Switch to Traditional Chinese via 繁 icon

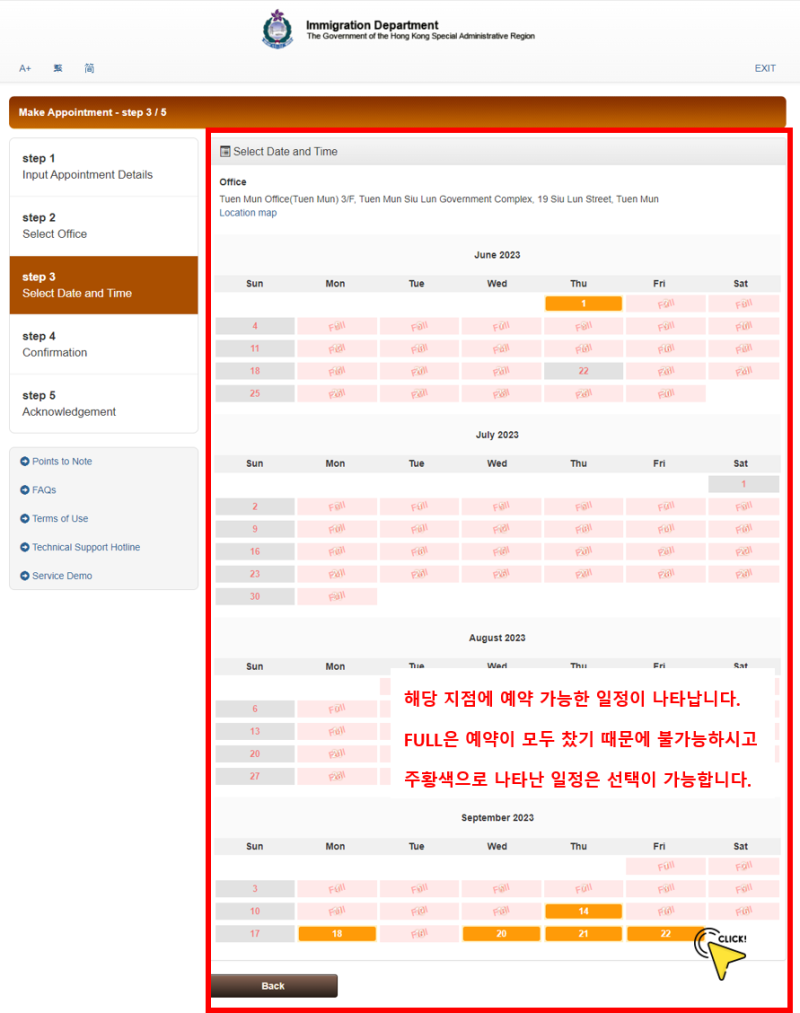pos(57,68)
